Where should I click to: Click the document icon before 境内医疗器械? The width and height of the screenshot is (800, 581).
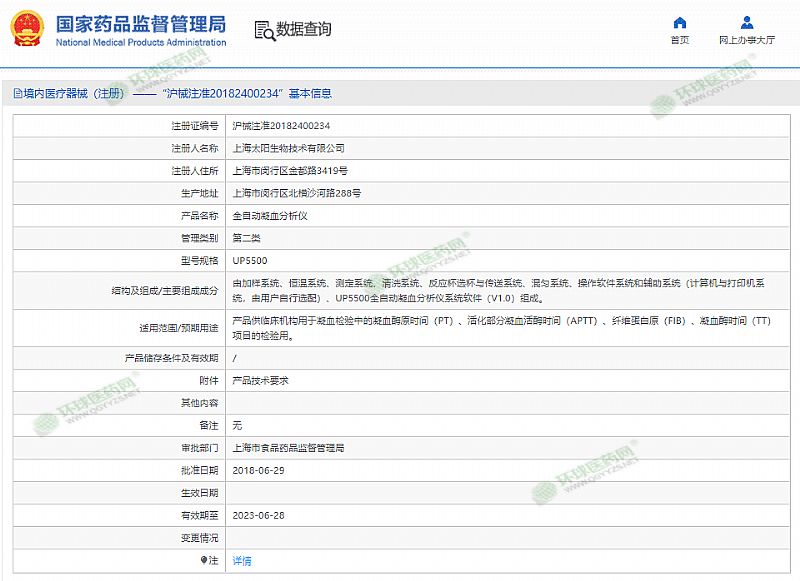[17, 93]
